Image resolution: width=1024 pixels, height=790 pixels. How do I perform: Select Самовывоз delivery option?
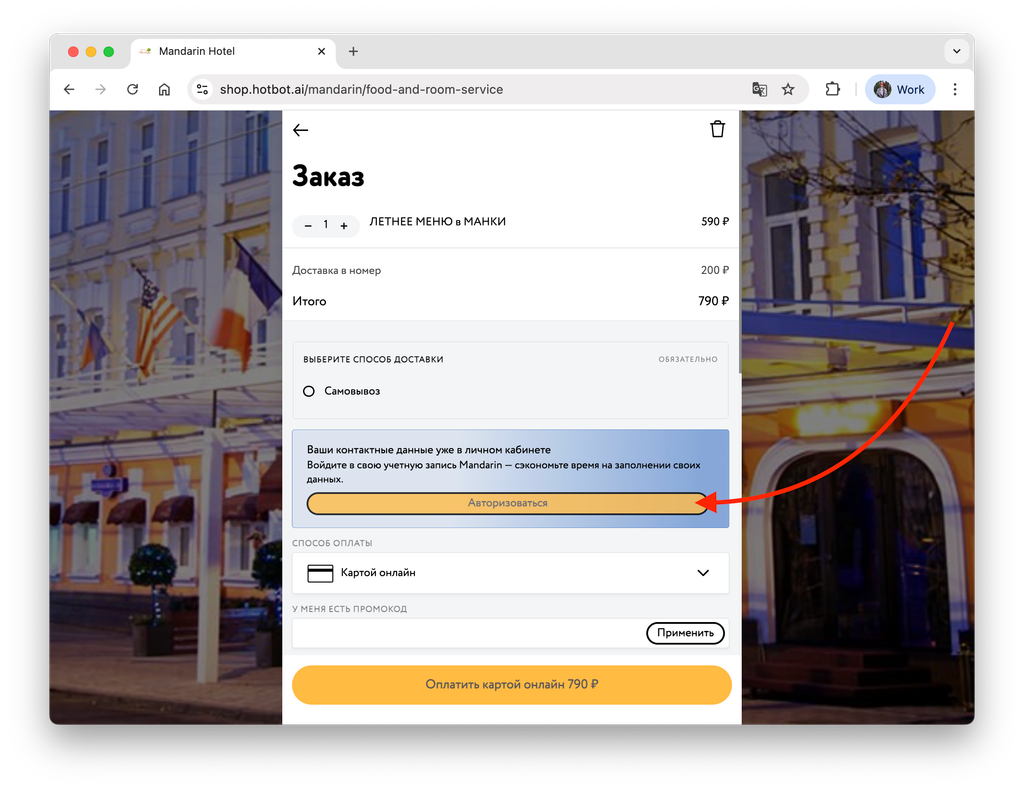click(309, 391)
